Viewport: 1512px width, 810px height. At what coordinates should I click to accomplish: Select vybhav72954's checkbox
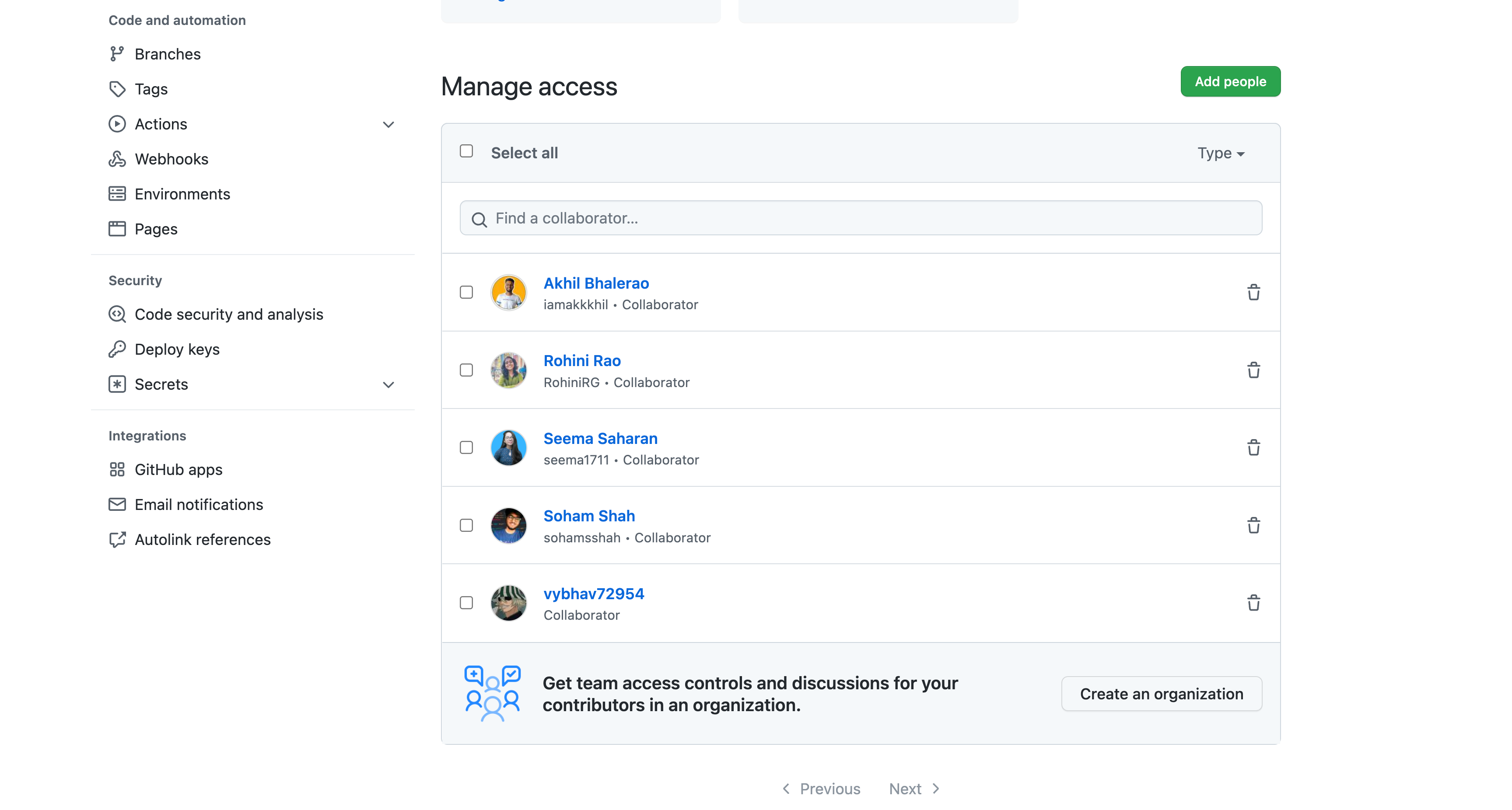pyautogui.click(x=466, y=603)
